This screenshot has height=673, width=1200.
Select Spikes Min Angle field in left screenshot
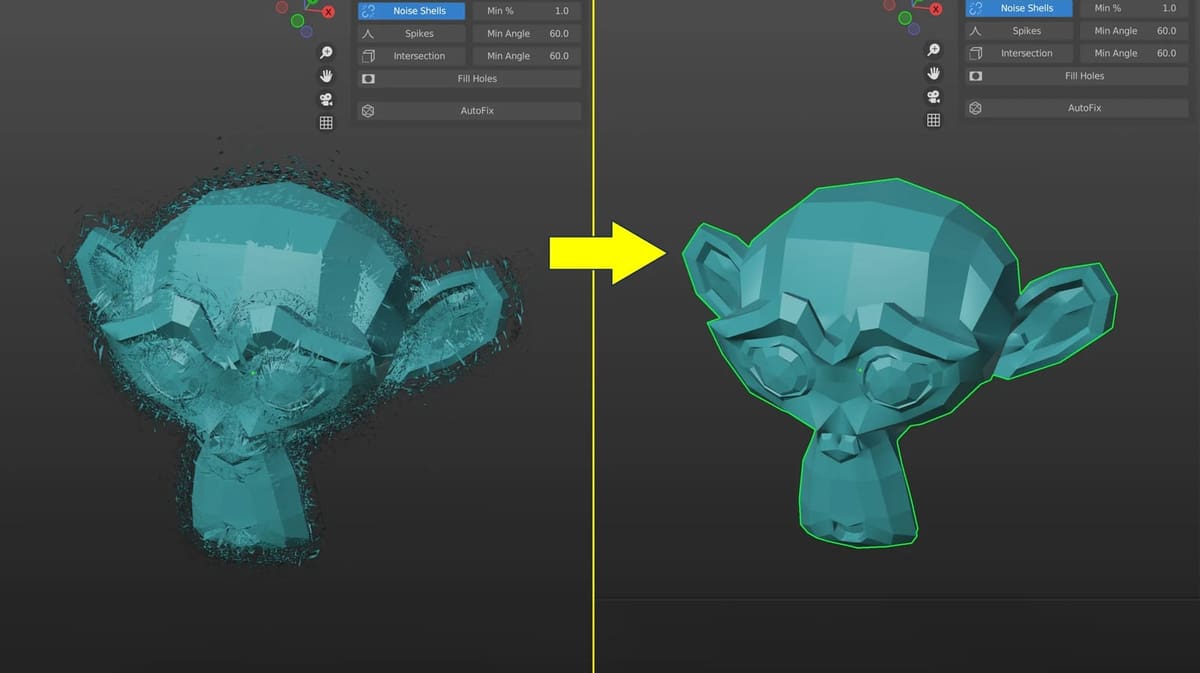coord(526,33)
